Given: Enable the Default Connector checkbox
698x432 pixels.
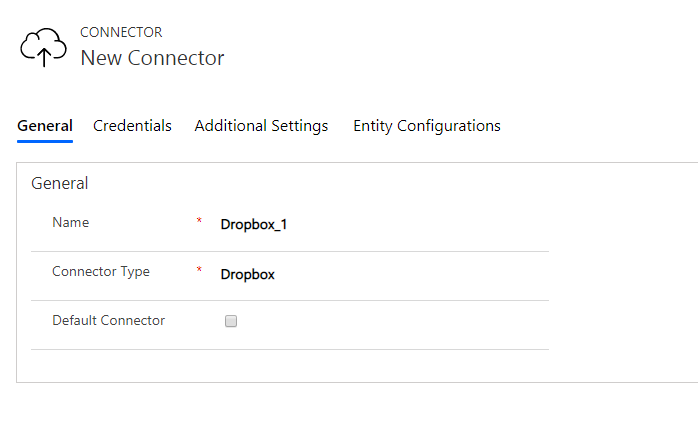Looking at the screenshot, I should click(231, 321).
